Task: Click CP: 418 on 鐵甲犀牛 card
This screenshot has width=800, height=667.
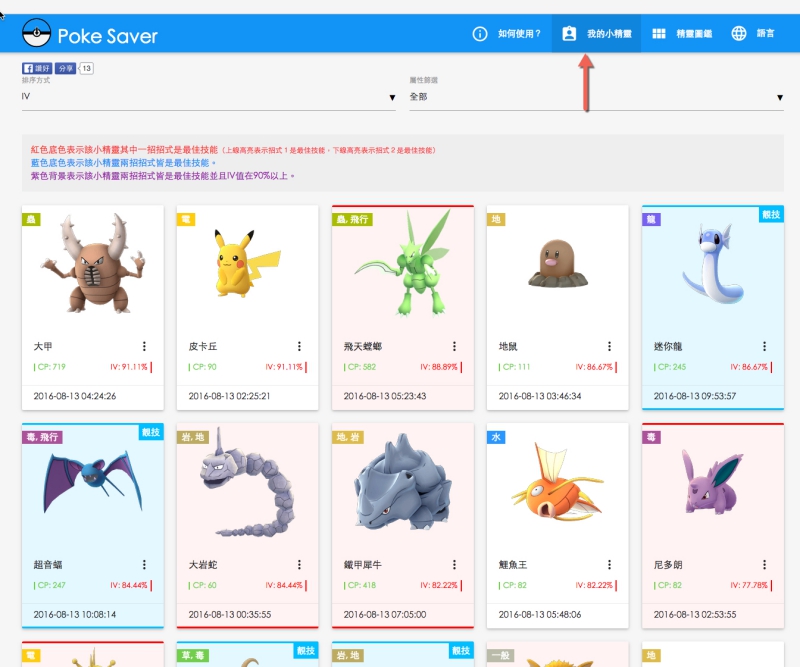Action: coord(360,585)
